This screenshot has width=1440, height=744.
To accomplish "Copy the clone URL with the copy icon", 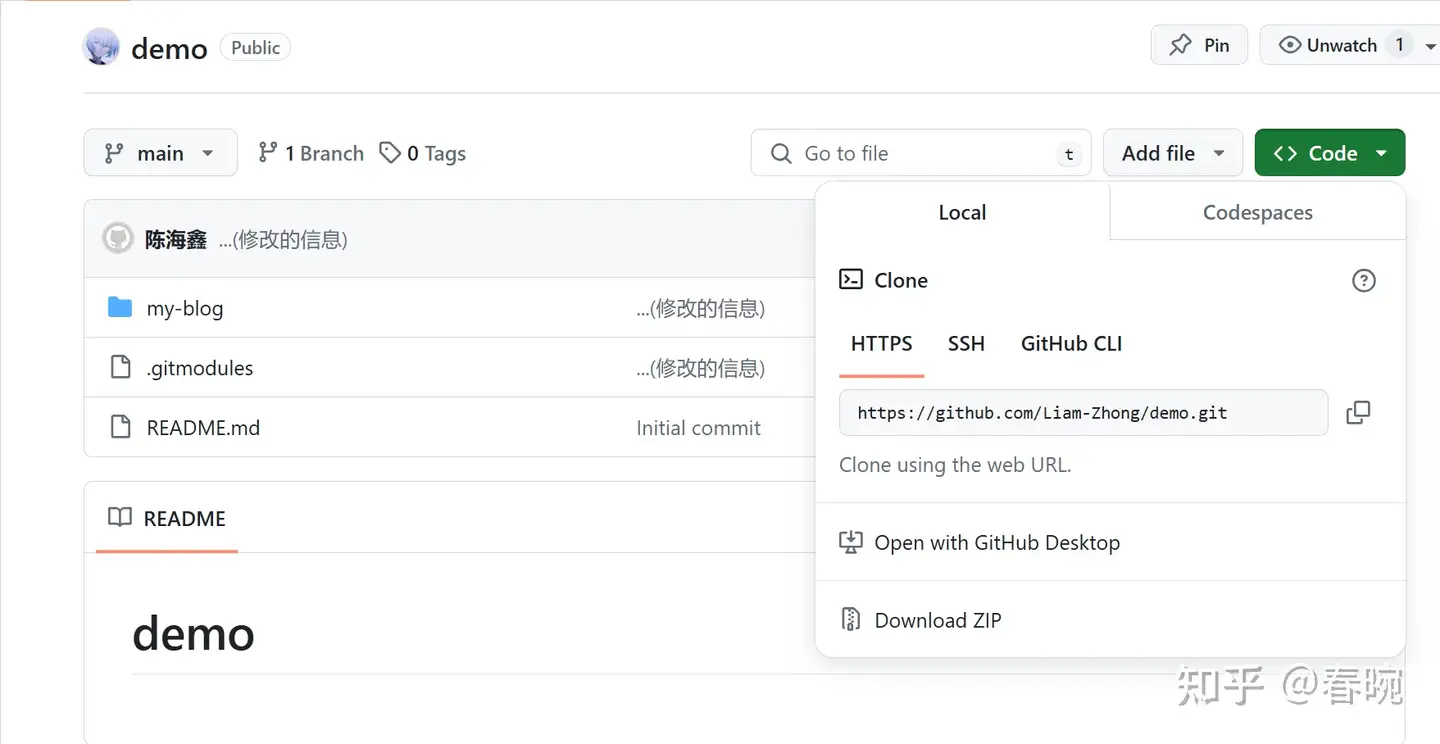I will (1358, 413).
